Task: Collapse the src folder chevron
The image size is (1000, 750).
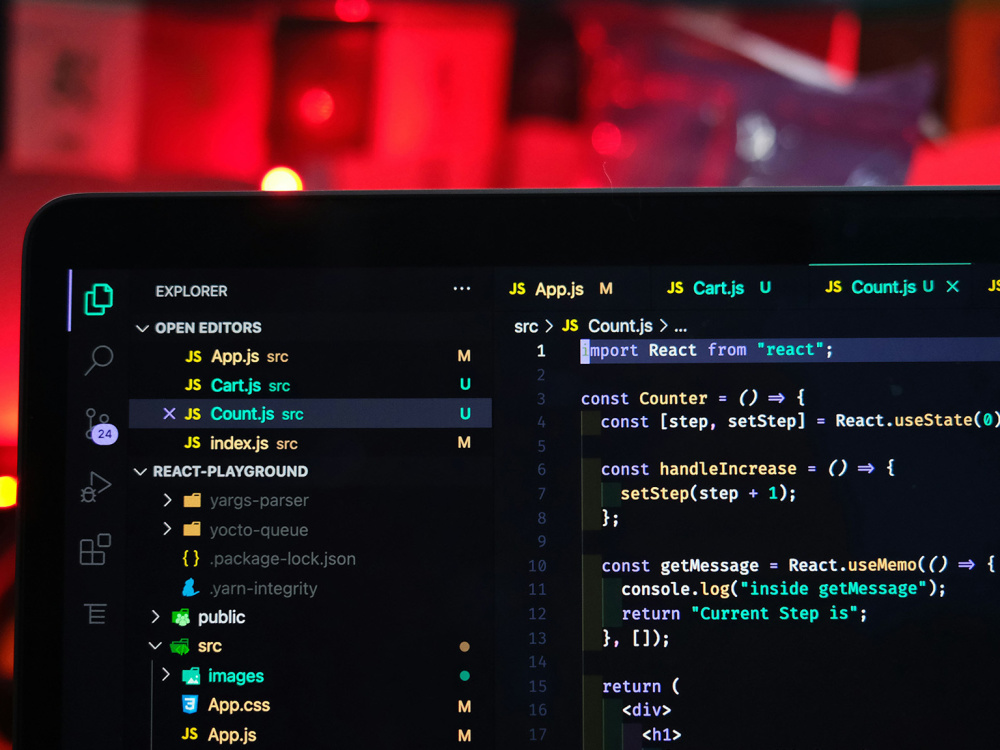Action: [x=155, y=646]
